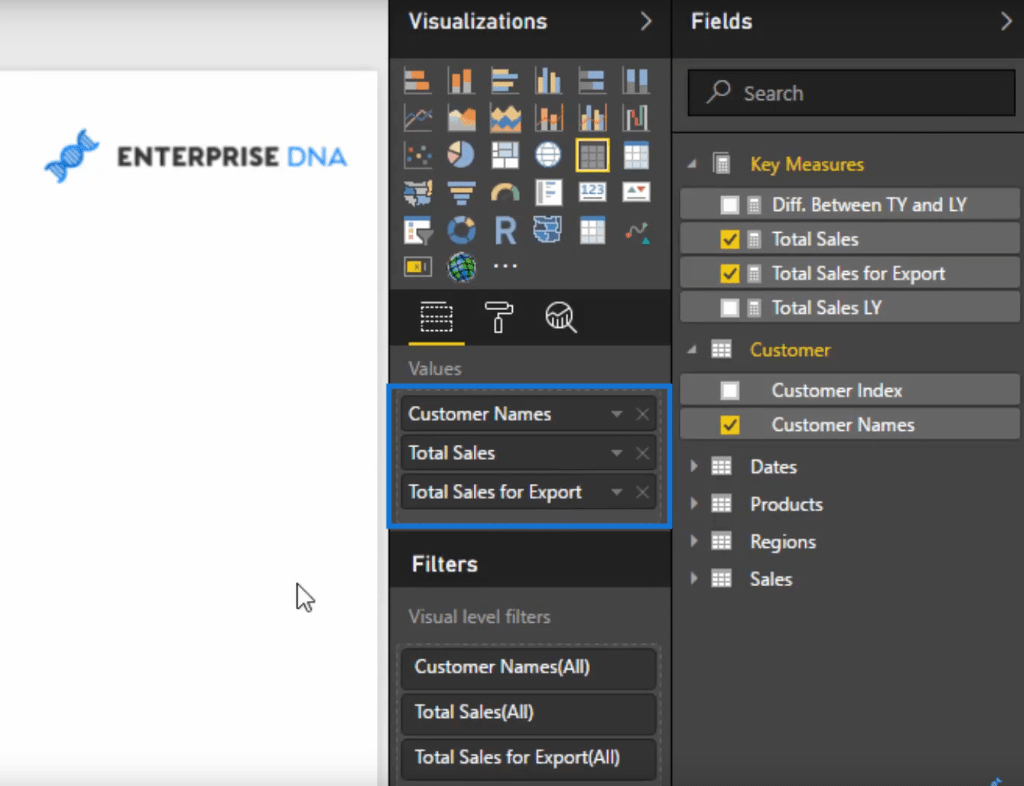Select the Clustered column chart visual
This screenshot has width=1024, height=786.
[x=549, y=82]
